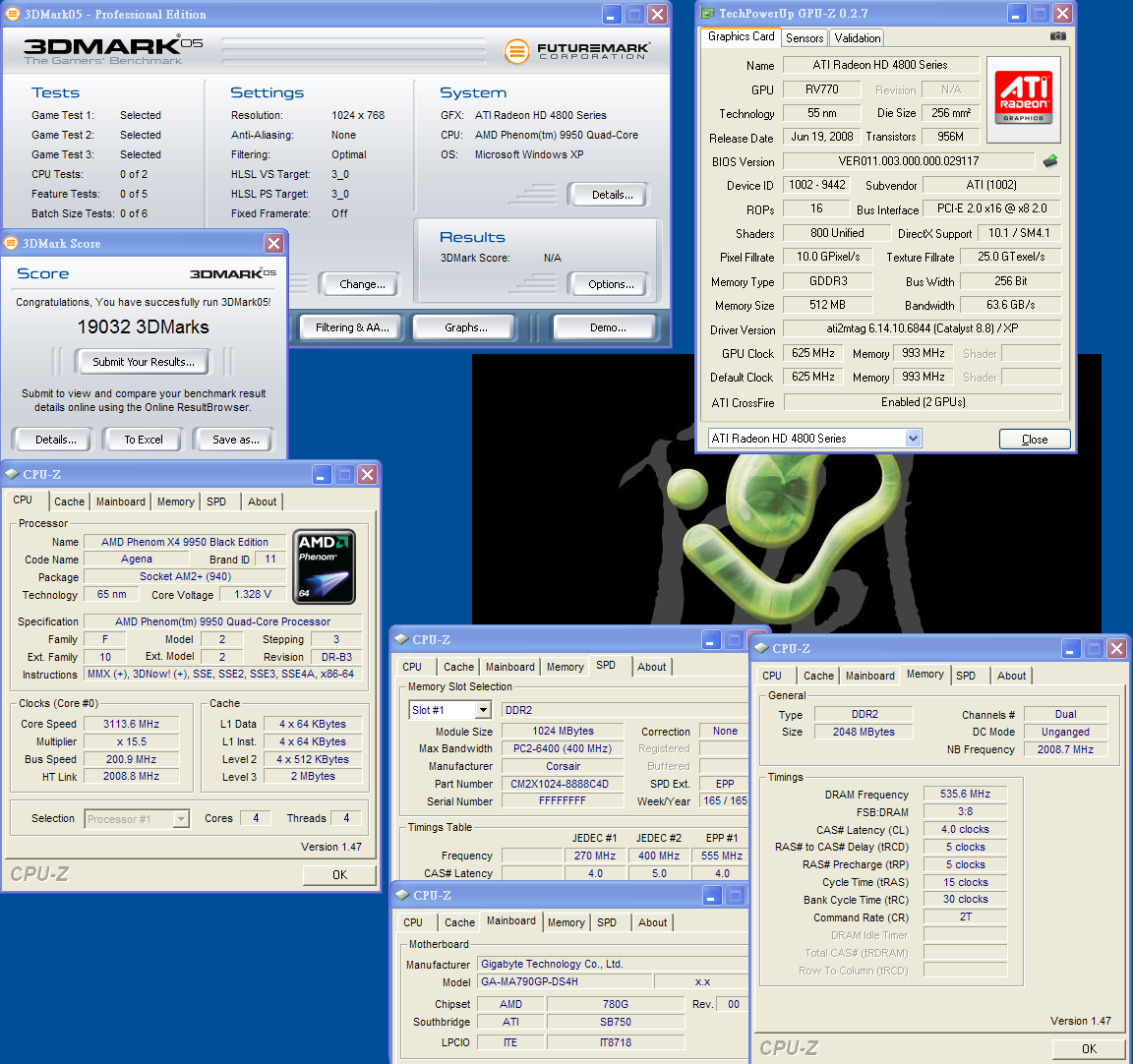Click the 3DMark05 Professional Edition title bar icon
1133x1064 pixels.
point(13,14)
